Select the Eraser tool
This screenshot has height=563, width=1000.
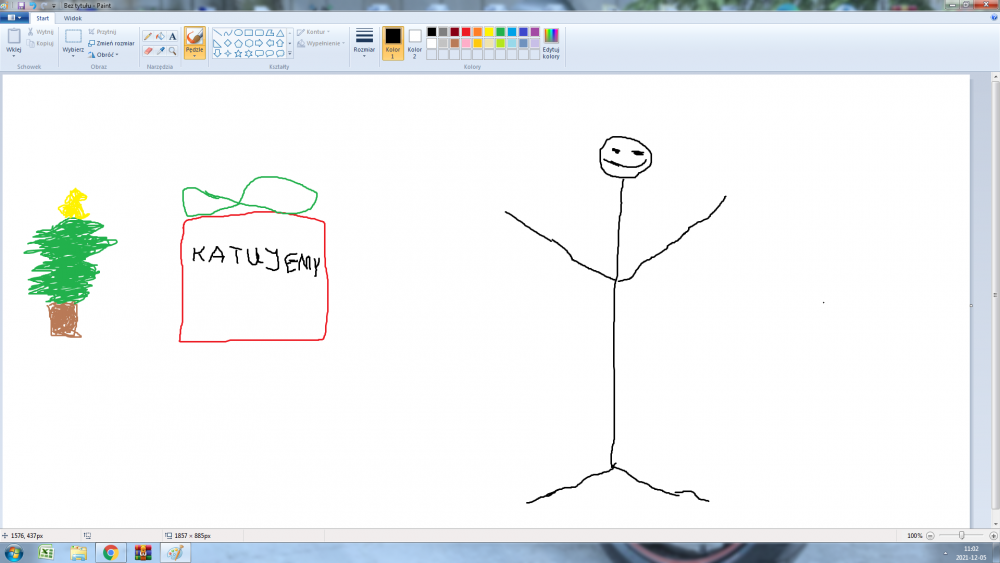148,51
